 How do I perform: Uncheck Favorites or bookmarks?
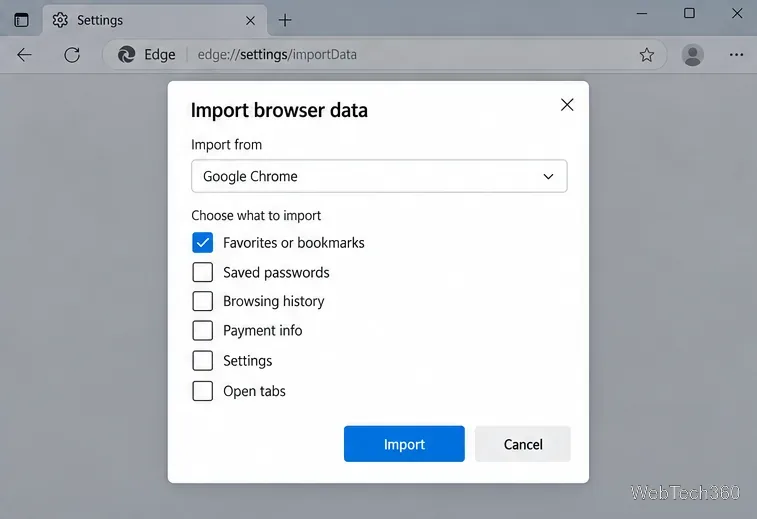[x=202, y=242]
